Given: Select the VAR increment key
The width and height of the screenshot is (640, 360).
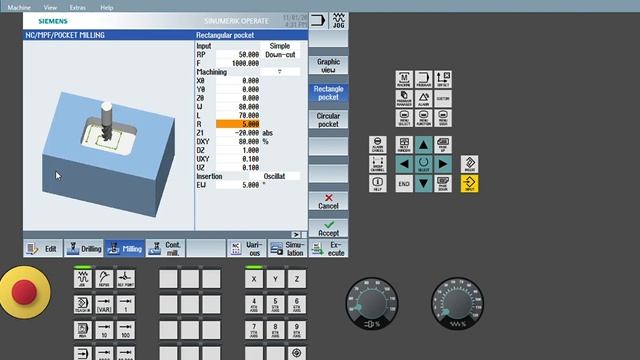Looking at the screenshot, I should click(x=104, y=304).
